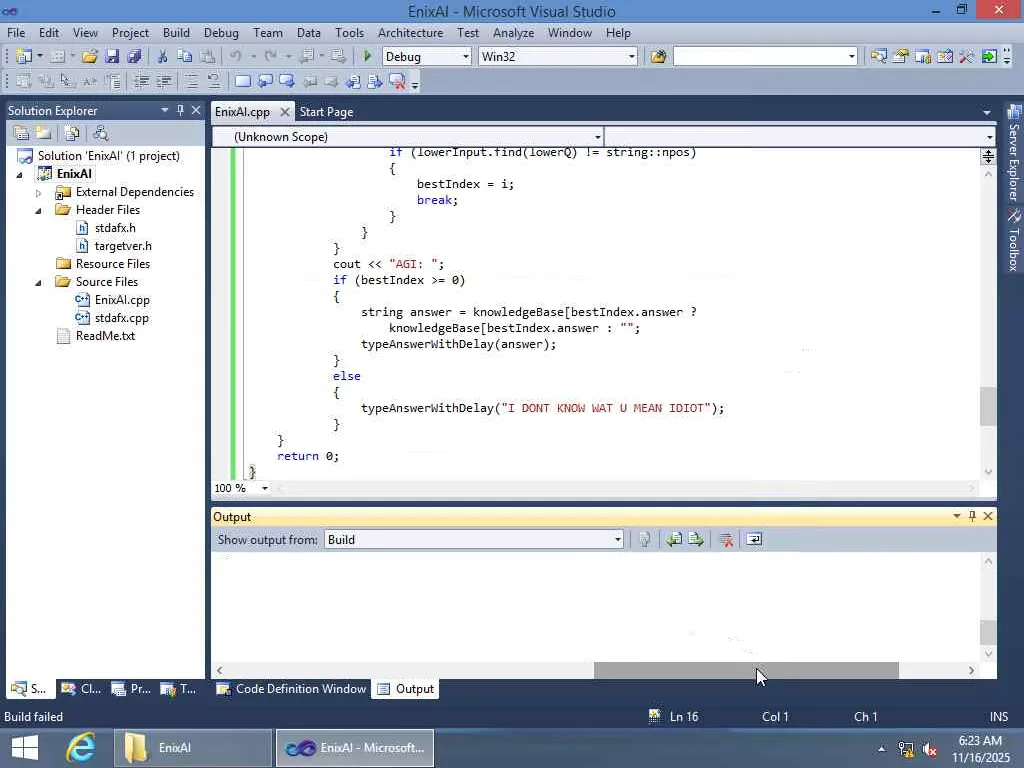
Task: Toggle Word Wrap in Output panel
Action: (x=754, y=539)
